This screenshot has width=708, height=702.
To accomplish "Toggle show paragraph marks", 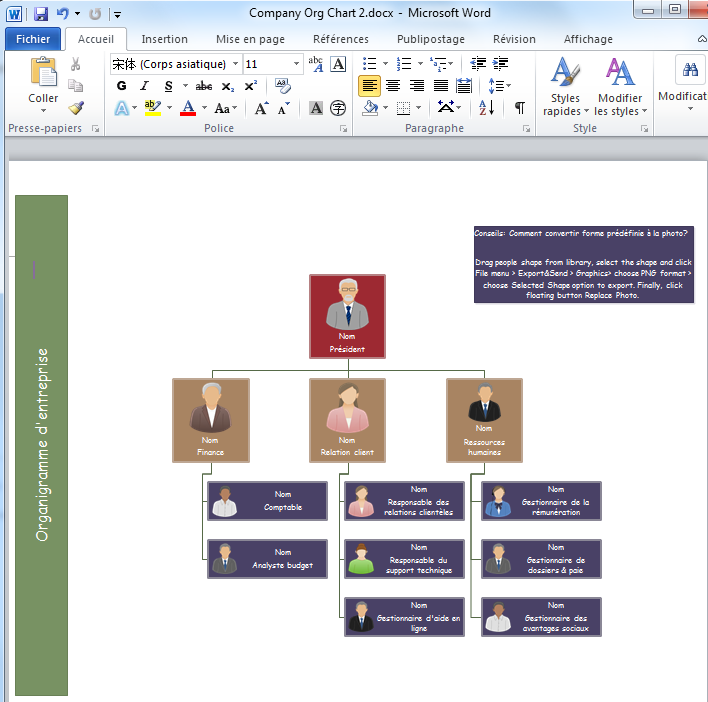I will (x=520, y=108).
